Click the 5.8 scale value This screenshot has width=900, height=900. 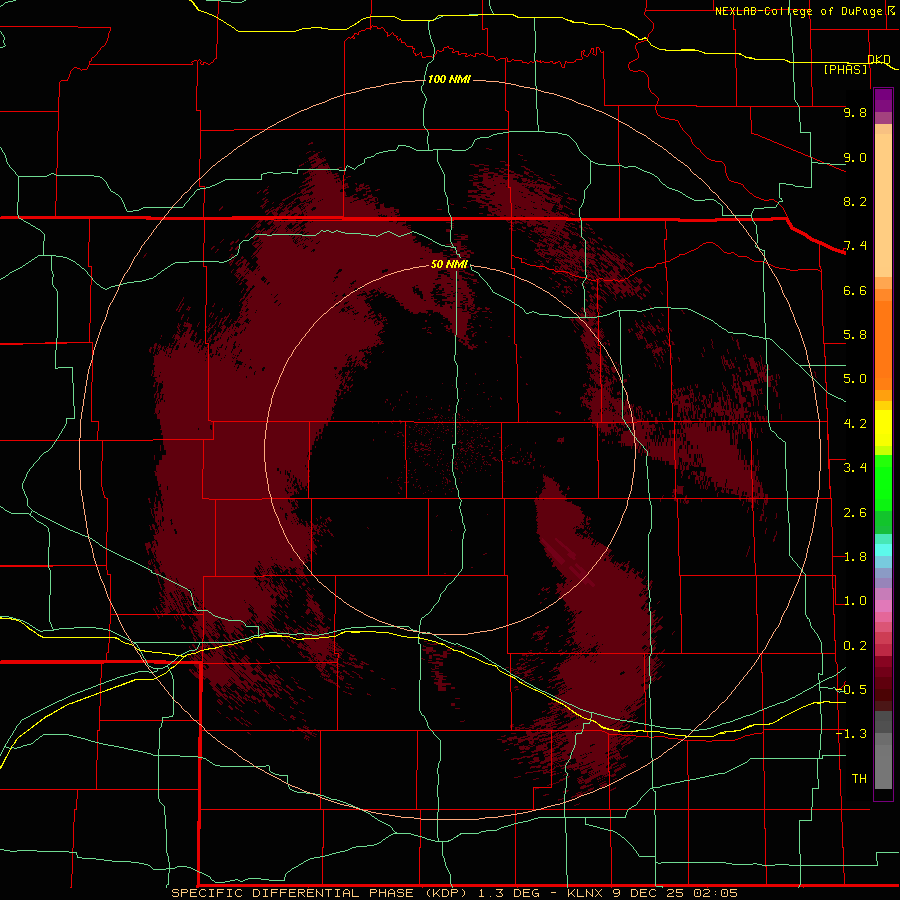click(855, 335)
